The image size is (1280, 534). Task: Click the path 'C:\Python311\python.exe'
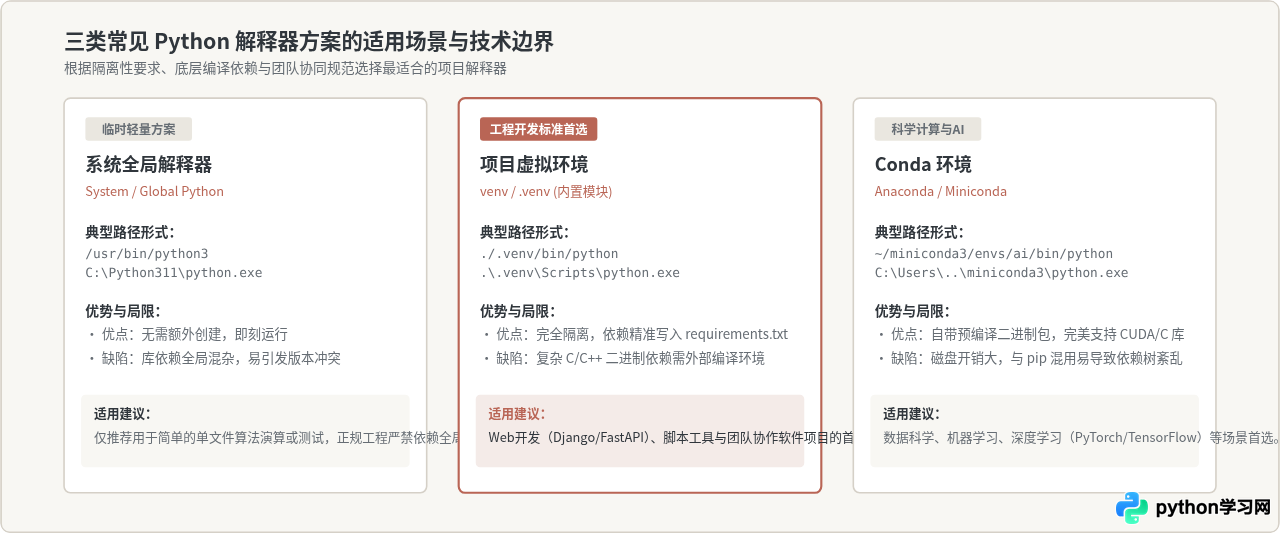tap(174, 273)
